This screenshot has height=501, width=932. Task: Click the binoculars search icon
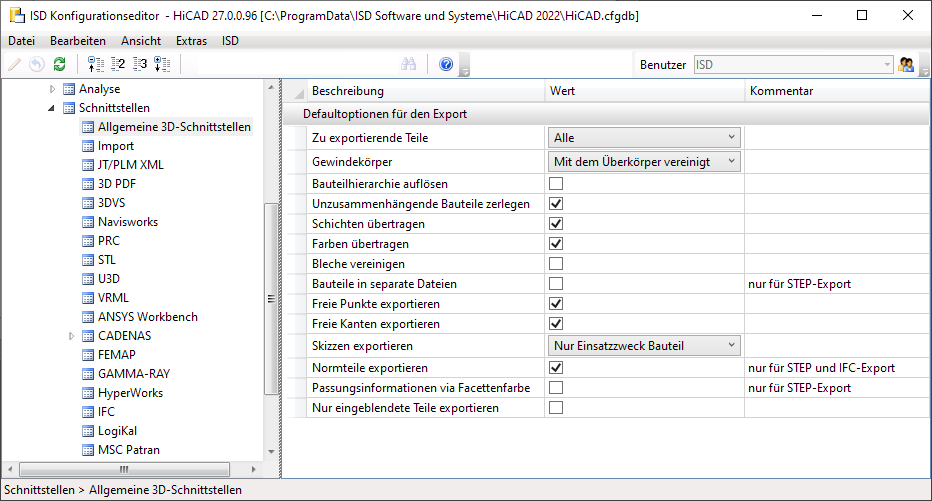(x=408, y=64)
